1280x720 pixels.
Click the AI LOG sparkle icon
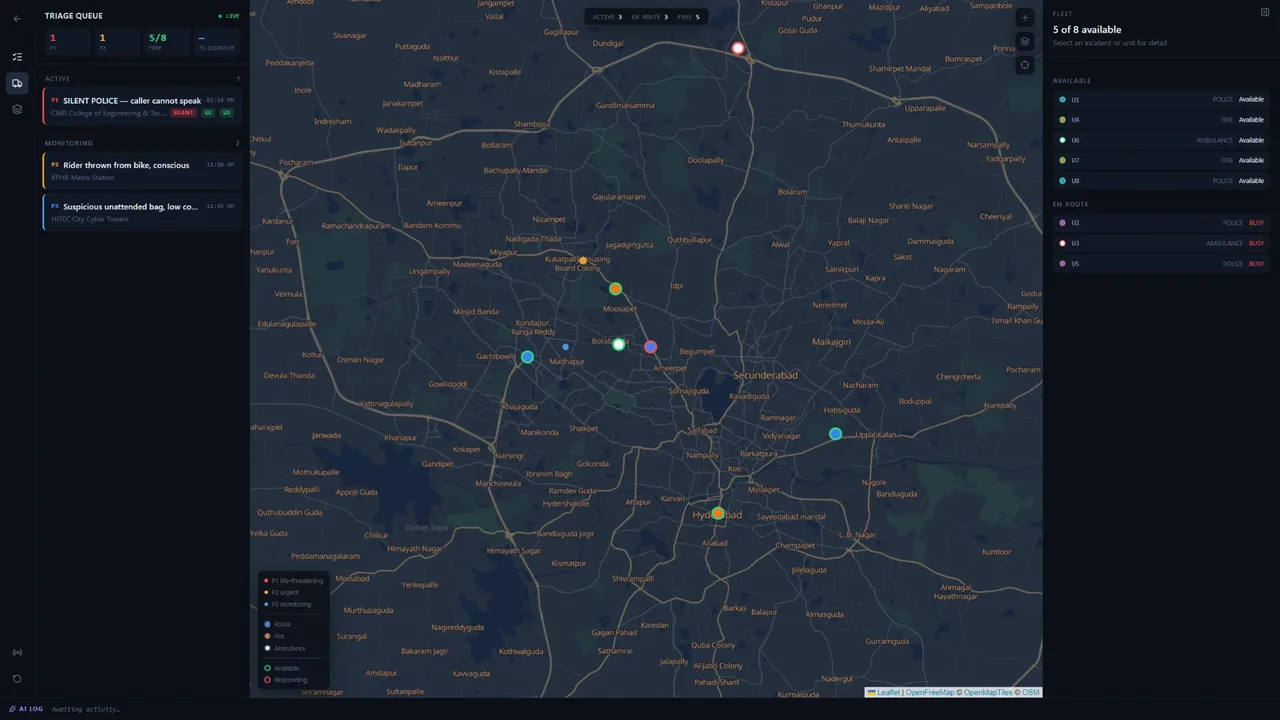[13, 709]
